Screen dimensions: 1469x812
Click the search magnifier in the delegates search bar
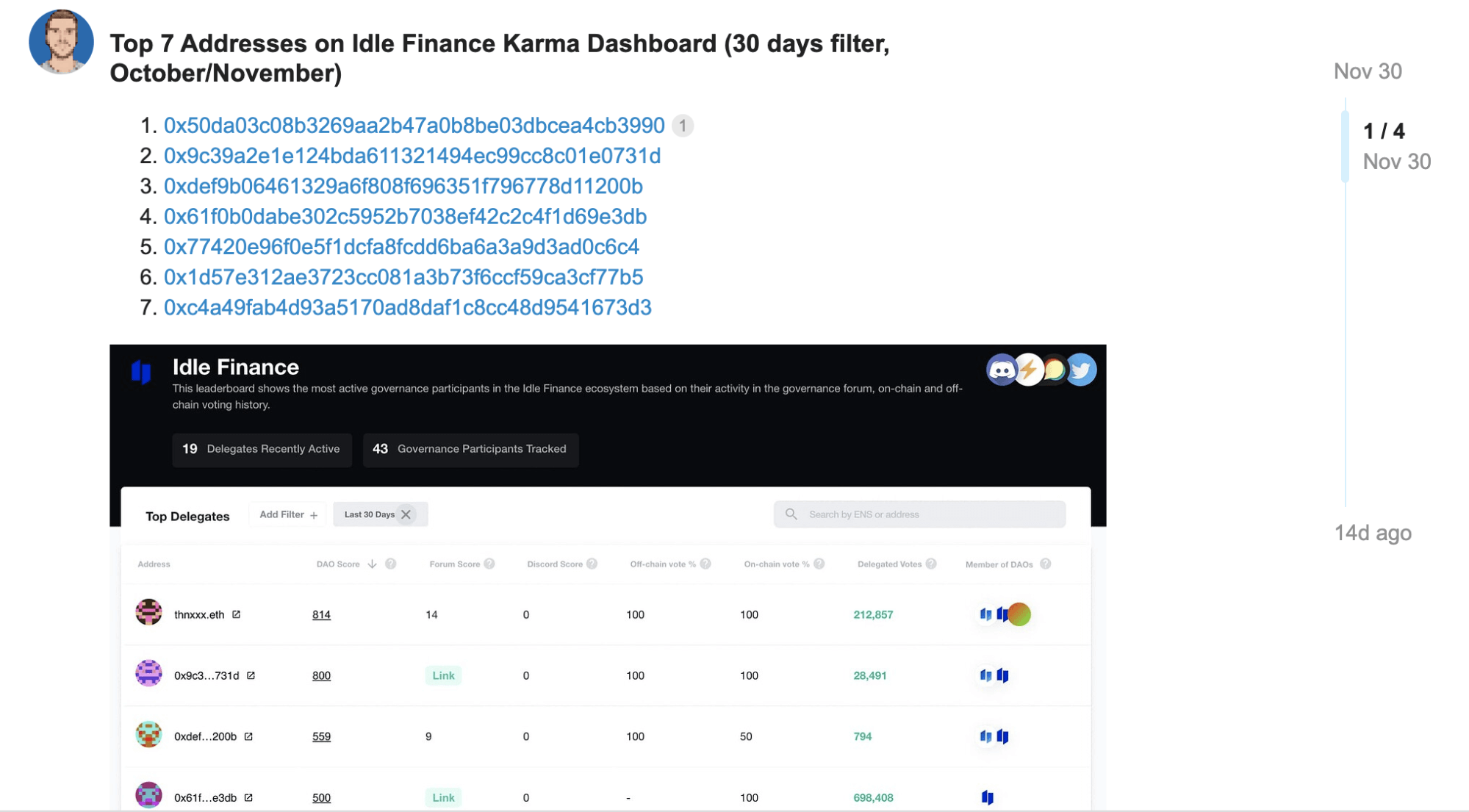click(791, 514)
